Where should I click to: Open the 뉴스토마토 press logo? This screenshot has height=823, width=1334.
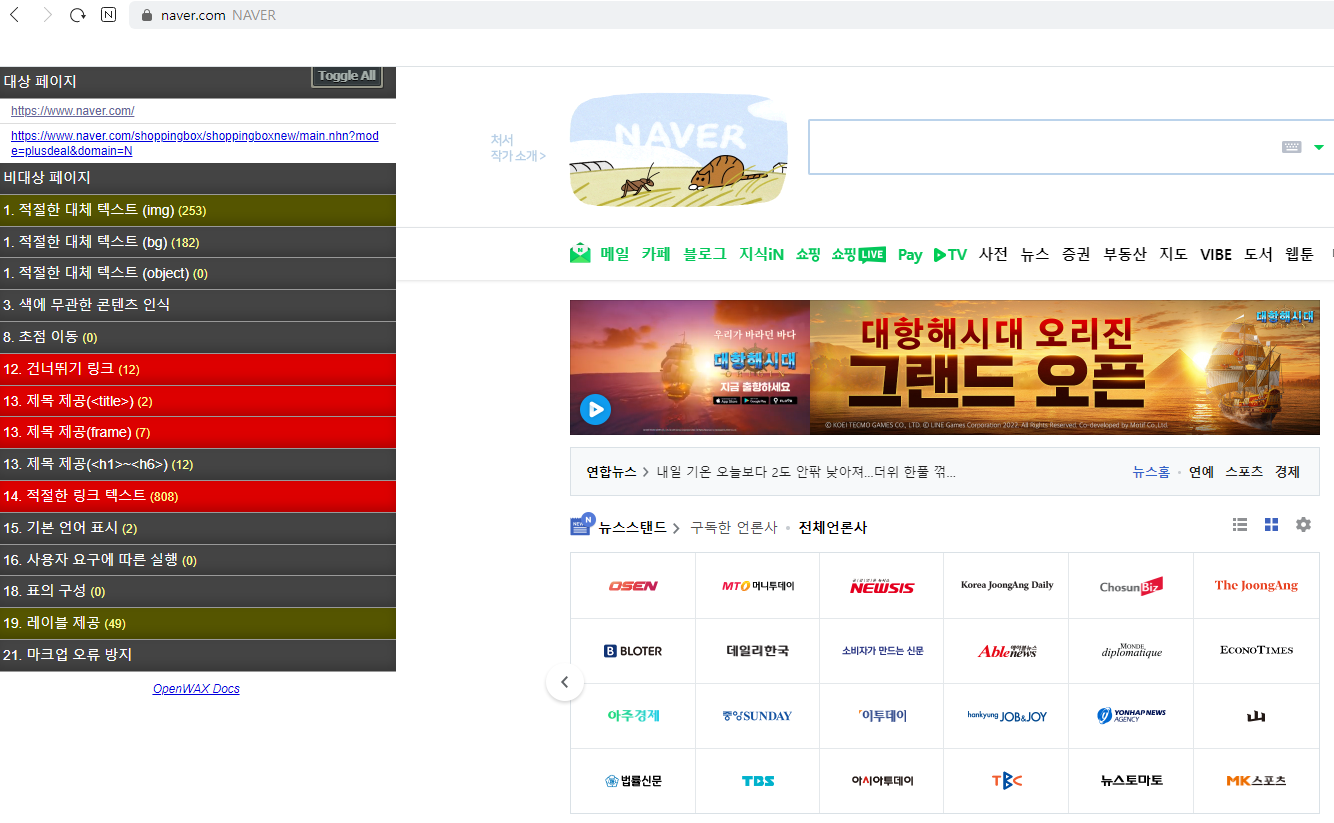click(1131, 781)
